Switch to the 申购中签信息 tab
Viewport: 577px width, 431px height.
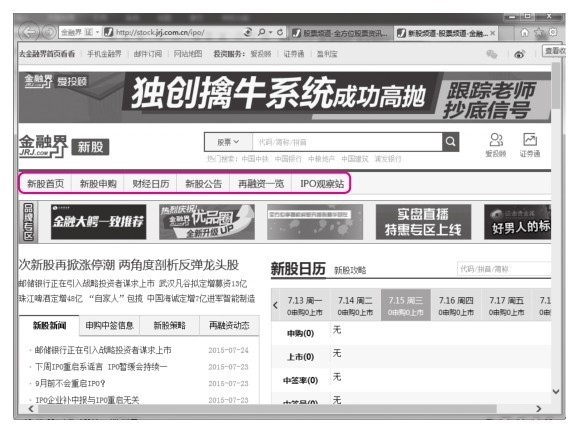pos(109,325)
